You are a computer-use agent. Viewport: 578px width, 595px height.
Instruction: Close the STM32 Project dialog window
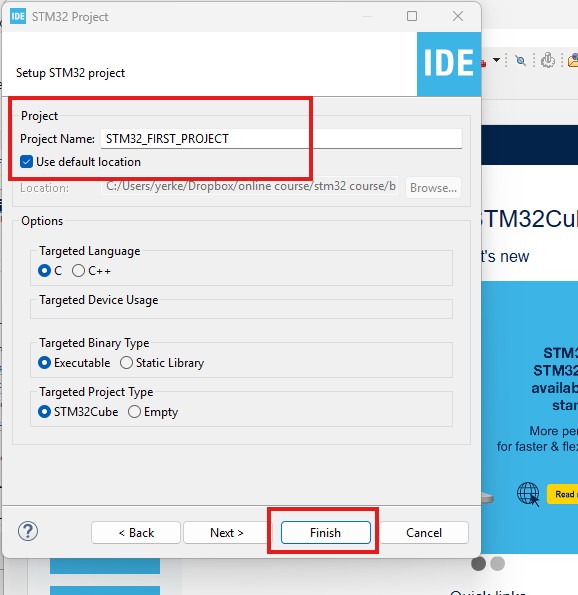pyautogui.click(x=458, y=16)
